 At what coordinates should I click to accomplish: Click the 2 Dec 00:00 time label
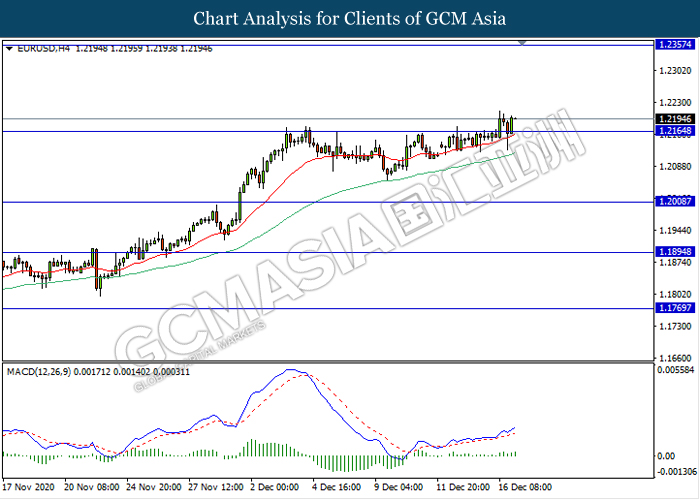tap(274, 487)
